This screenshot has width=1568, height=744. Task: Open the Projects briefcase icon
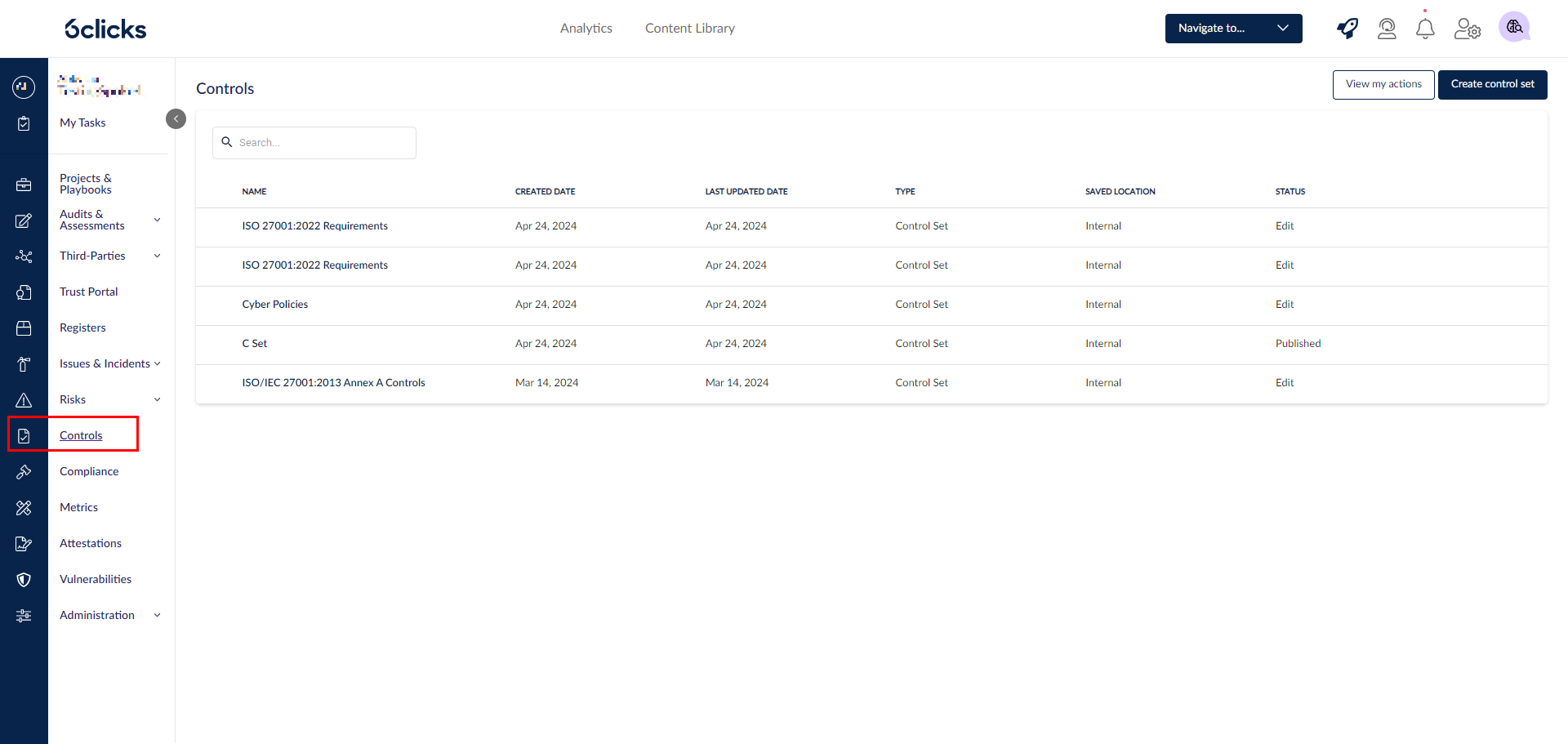coord(24,185)
